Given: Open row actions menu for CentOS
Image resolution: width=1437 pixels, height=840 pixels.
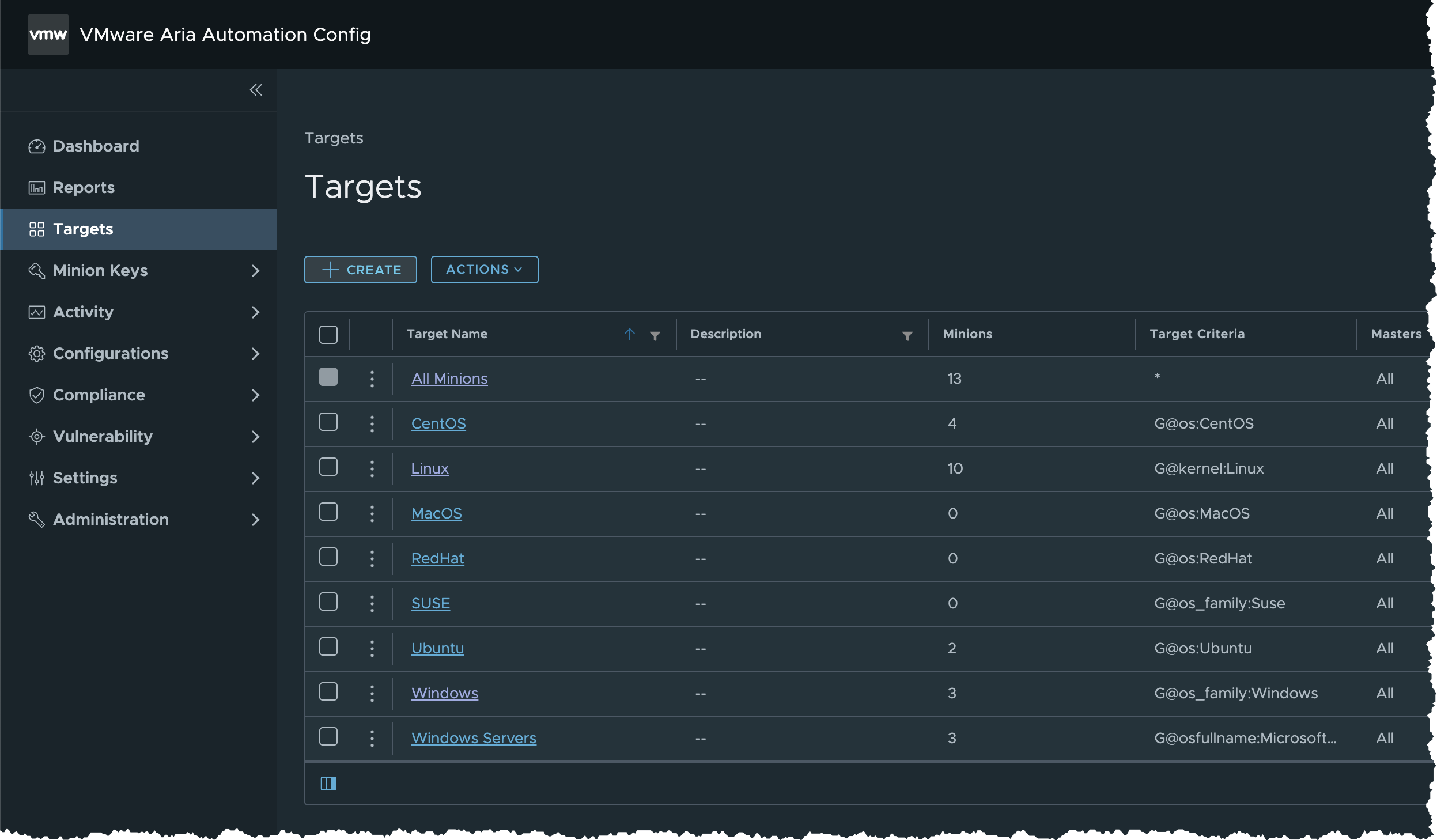Looking at the screenshot, I should coord(372,424).
